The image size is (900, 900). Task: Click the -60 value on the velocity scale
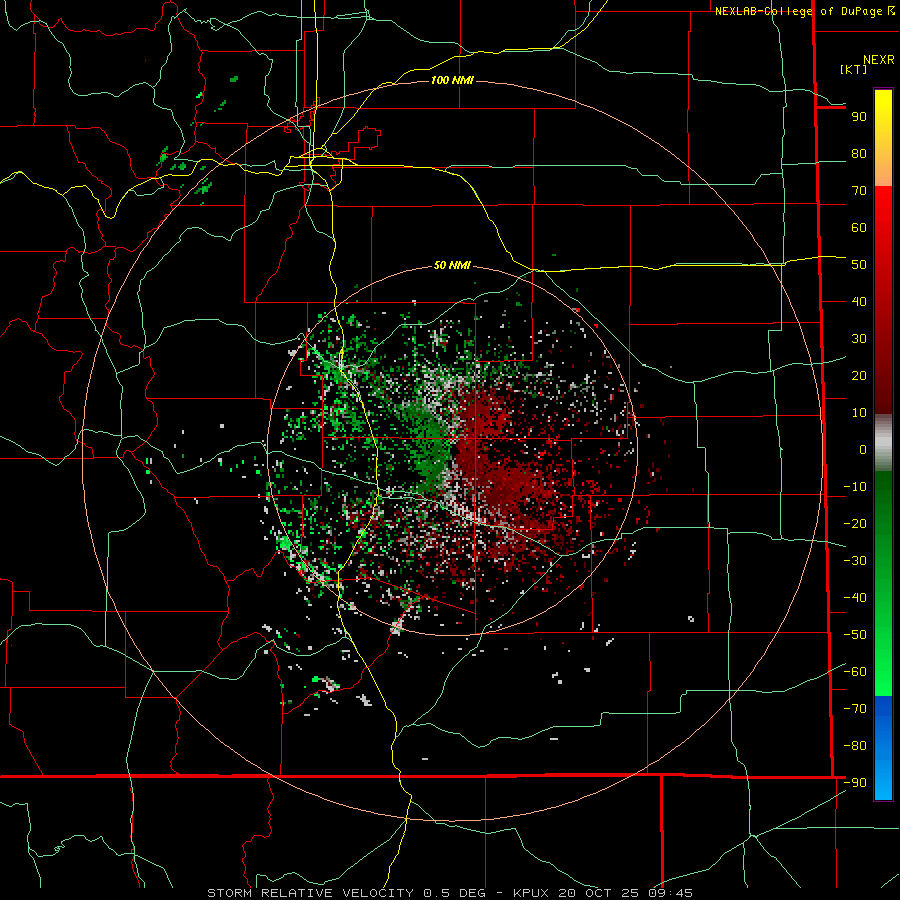pyautogui.click(x=855, y=672)
